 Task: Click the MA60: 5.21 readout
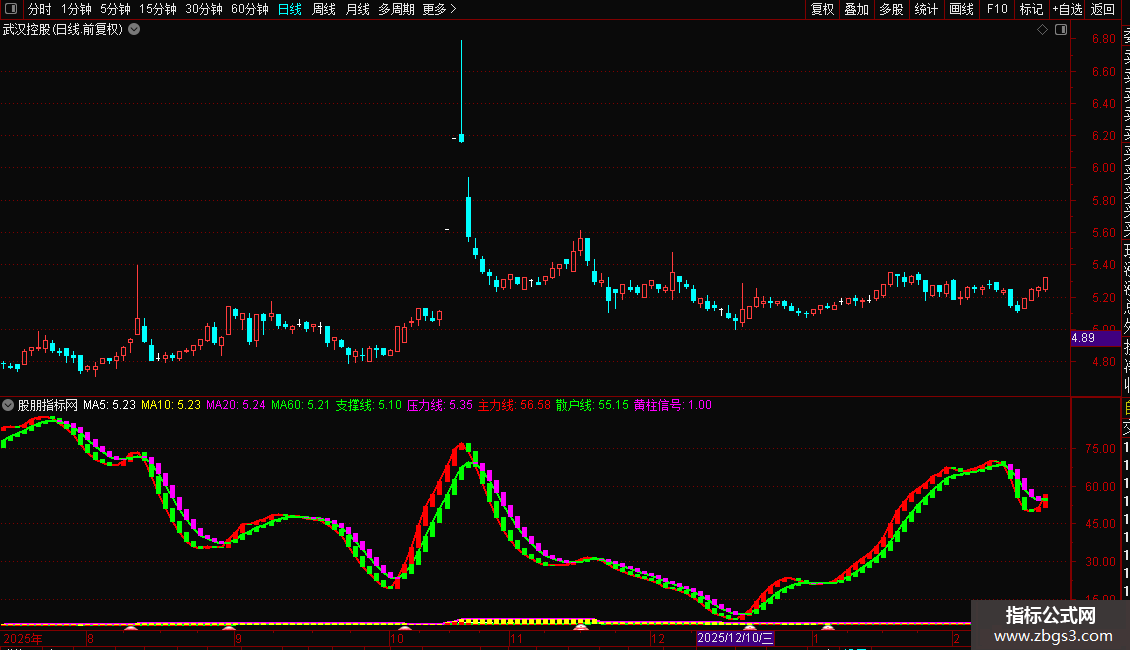(301, 405)
